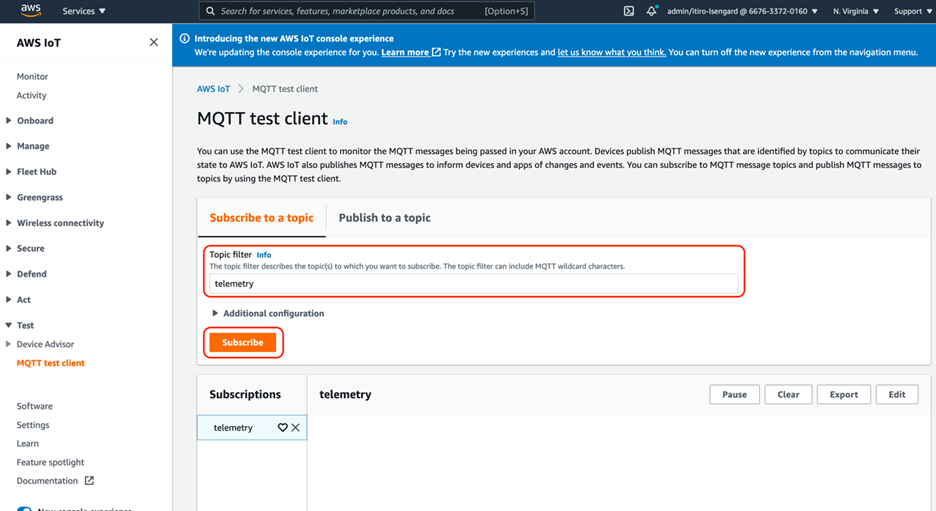Click 'let us know what you think' link
This screenshot has height=511, width=936.
coord(611,53)
